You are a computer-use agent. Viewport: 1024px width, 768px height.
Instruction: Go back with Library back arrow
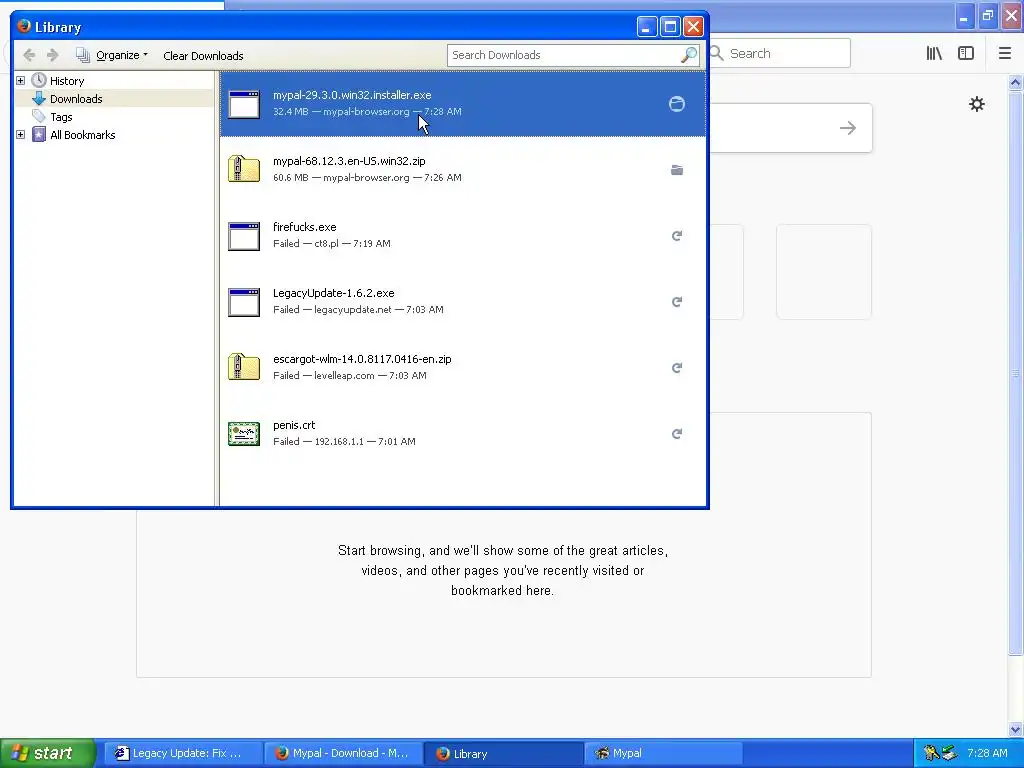click(29, 56)
